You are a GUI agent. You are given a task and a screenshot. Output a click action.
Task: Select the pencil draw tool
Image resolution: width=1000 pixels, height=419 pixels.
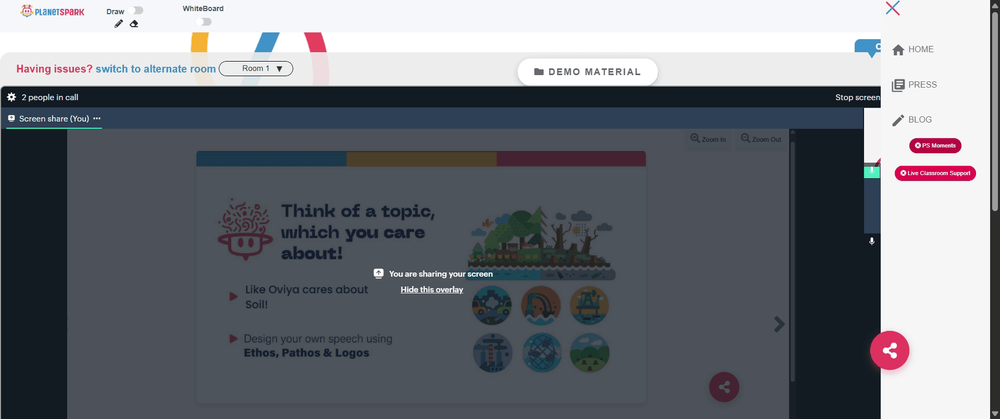pos(118,24)
